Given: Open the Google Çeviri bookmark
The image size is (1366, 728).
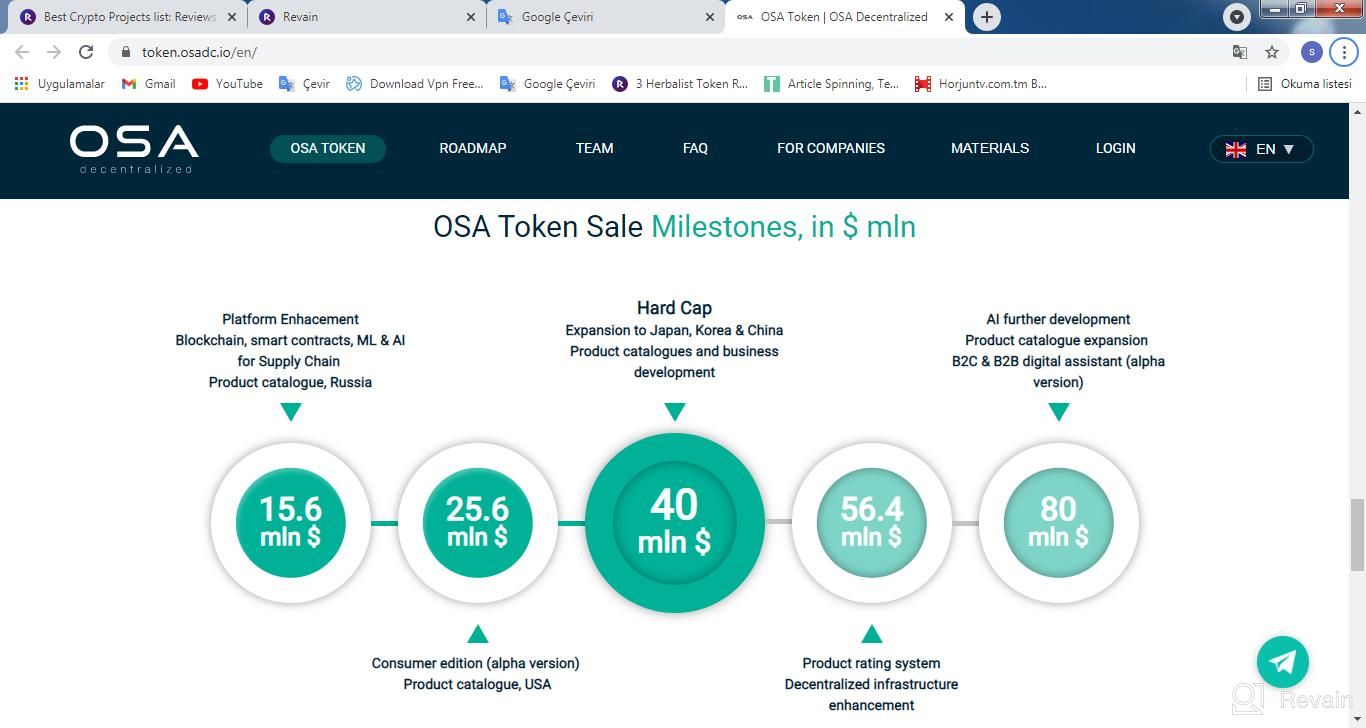Looking at the screenshot, I should pyautogui.click(x=548, y=84).
